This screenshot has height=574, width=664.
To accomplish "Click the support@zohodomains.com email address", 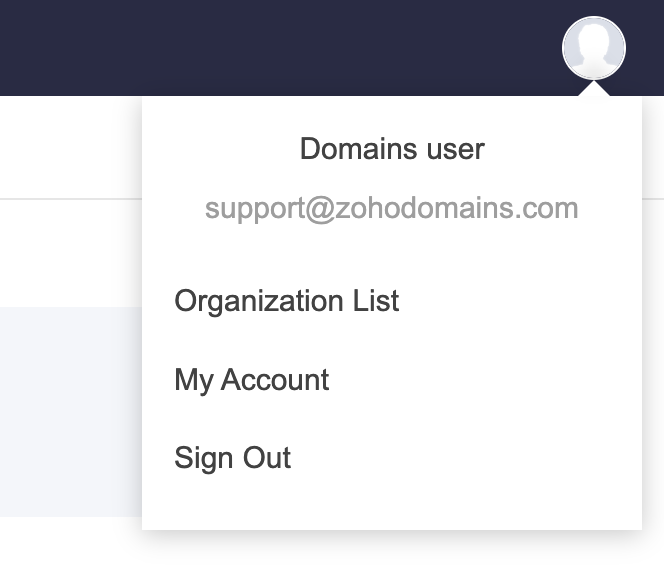I will [x=391, y=208].
